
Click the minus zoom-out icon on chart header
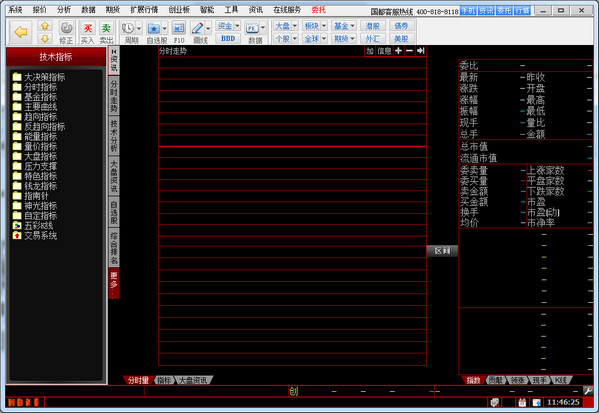(x=409, y=51)
